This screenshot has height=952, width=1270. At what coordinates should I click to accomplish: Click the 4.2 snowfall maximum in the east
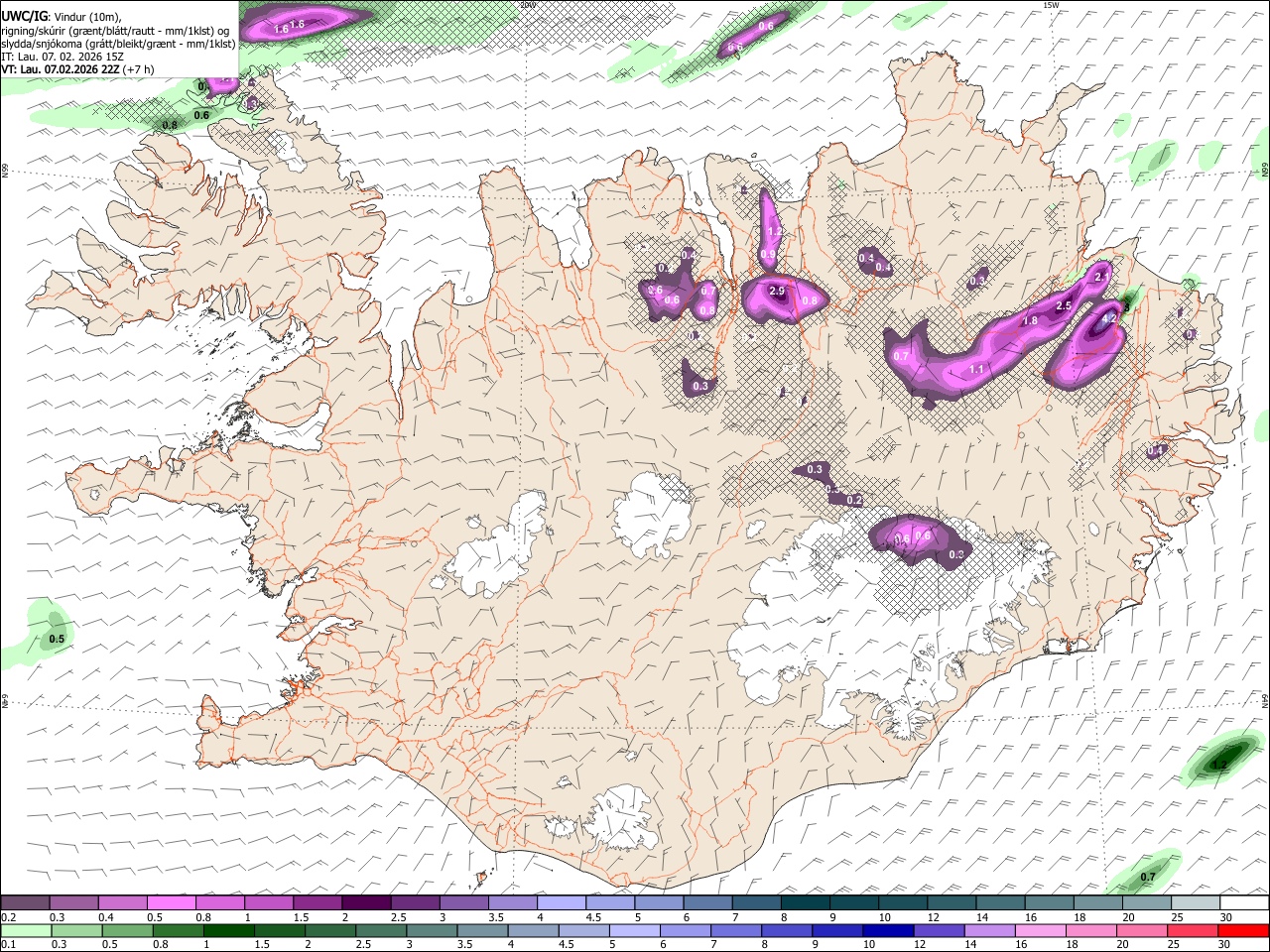click(1110, 318)
